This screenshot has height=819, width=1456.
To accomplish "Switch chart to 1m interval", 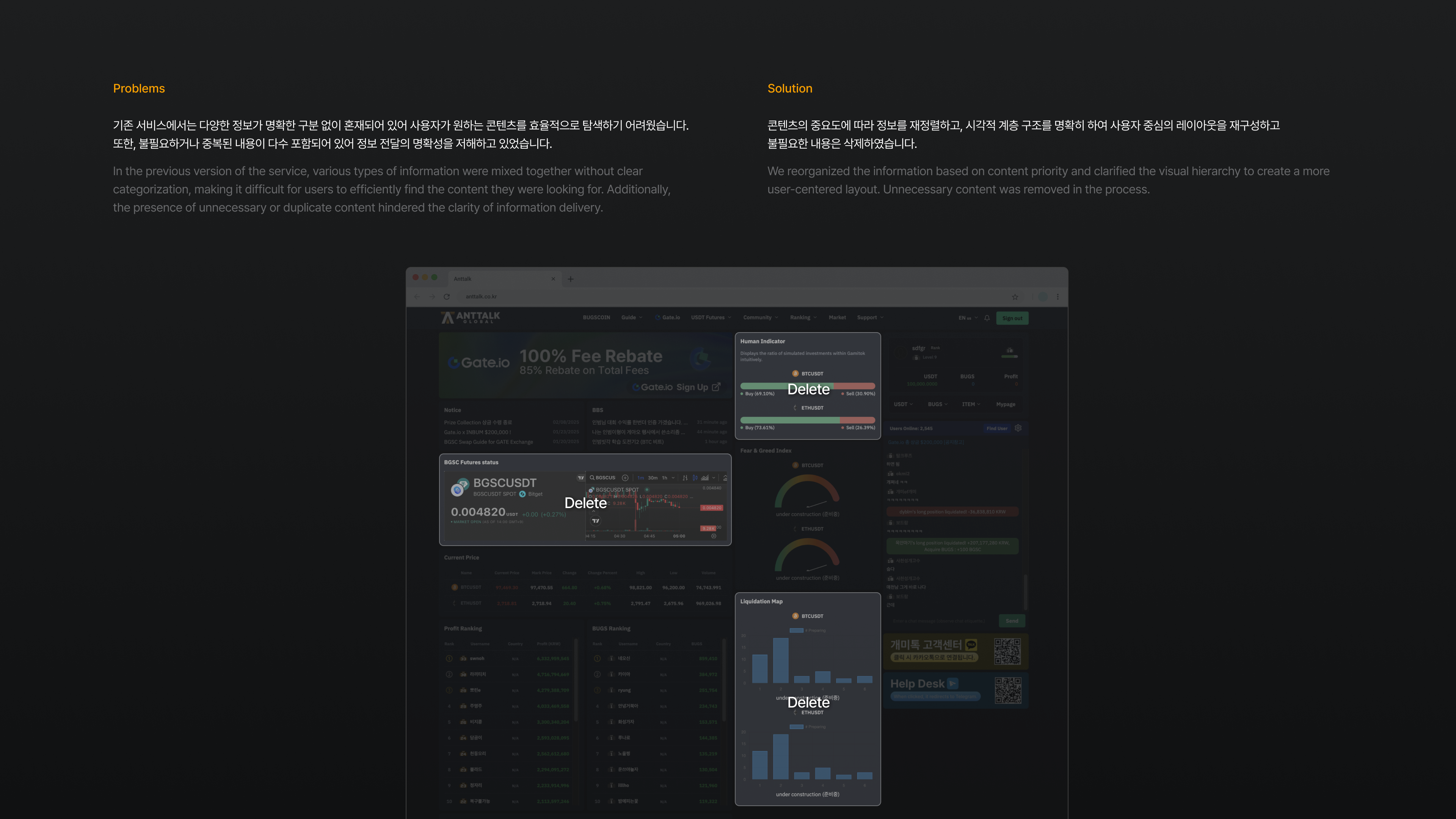I will [x=640, y=478].
